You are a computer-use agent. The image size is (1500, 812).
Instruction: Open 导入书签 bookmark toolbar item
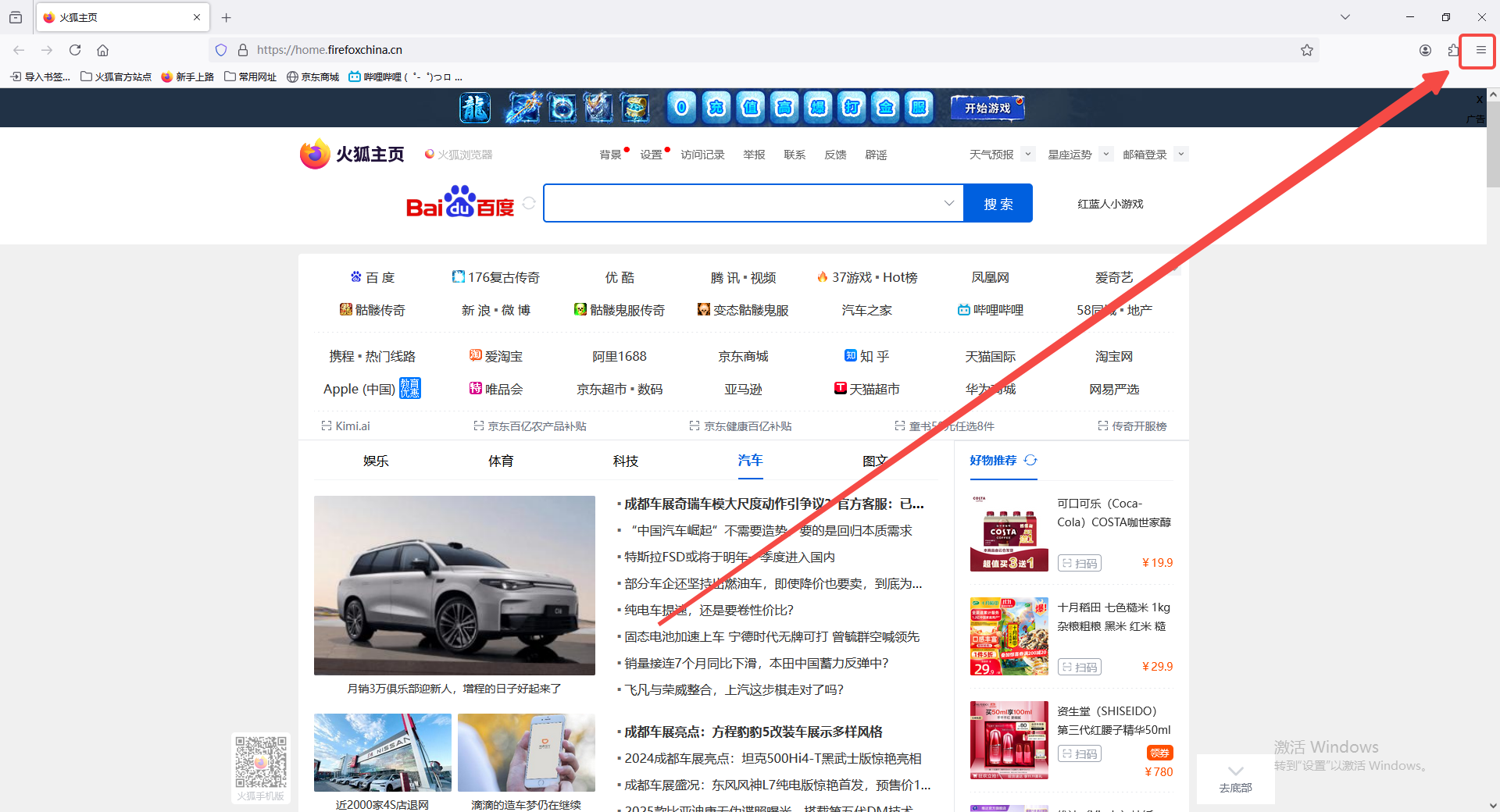(40, 77)
